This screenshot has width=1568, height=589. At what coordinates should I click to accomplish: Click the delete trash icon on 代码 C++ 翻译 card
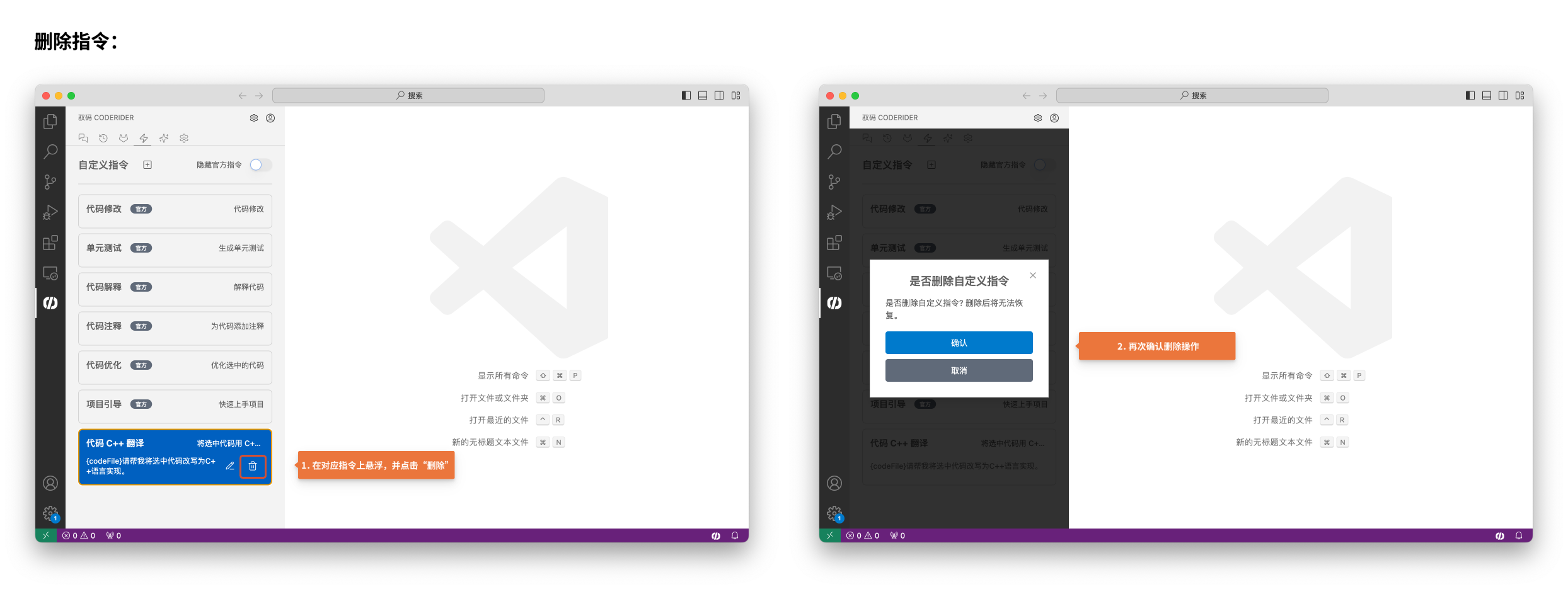pyautogui.click(x=253, y=466)
